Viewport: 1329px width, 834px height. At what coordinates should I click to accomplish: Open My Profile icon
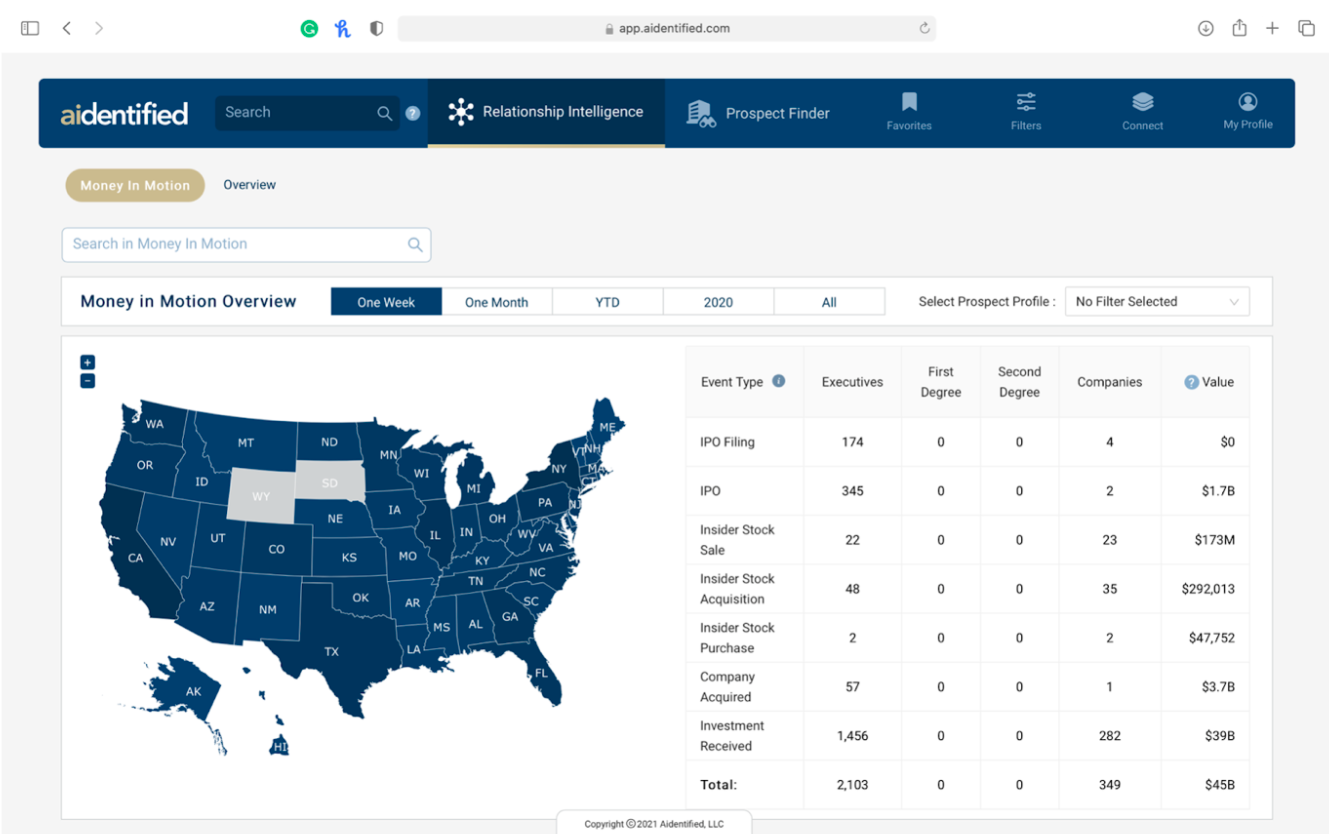(1247, 103)
